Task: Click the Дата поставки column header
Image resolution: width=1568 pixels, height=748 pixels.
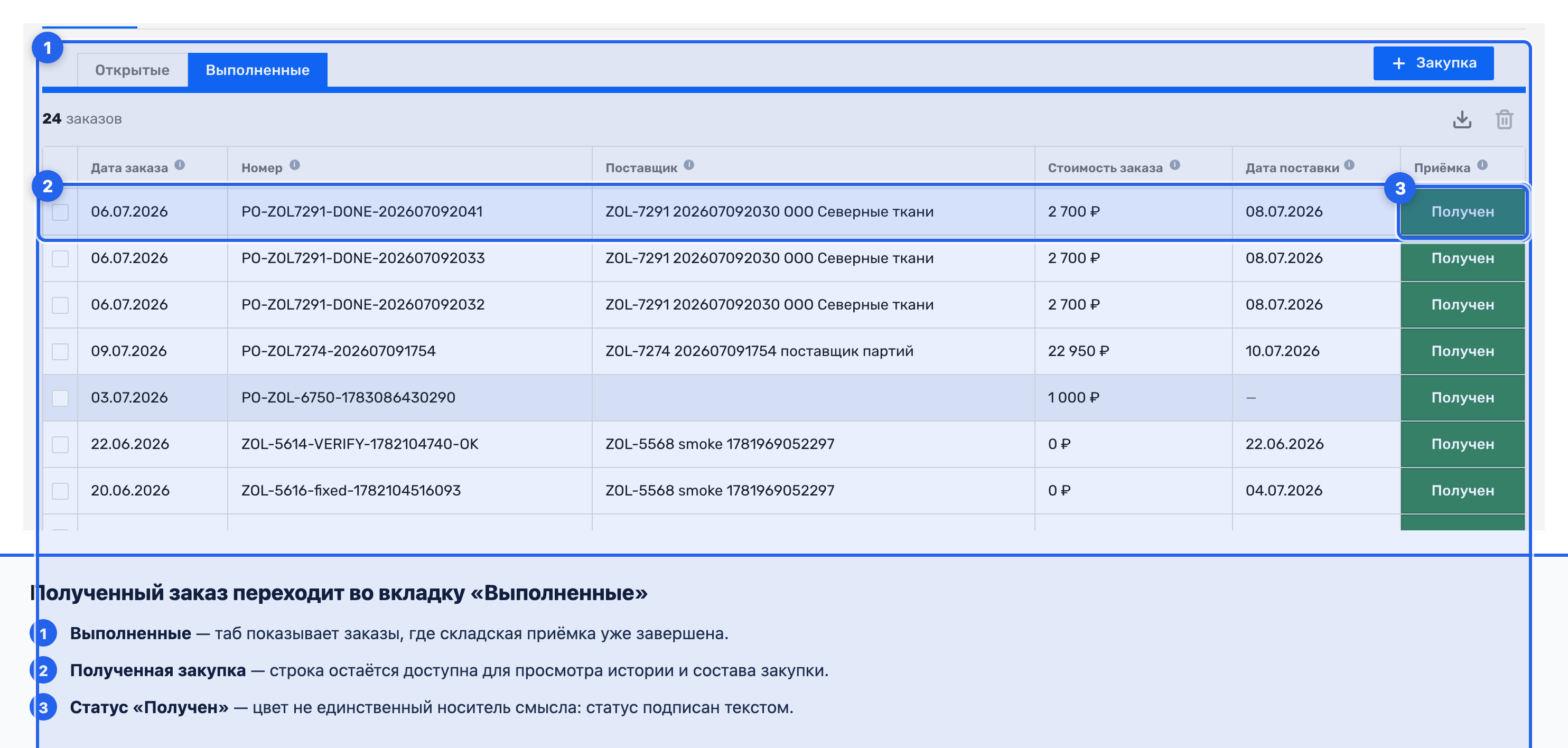Action: coord(1292,168)
